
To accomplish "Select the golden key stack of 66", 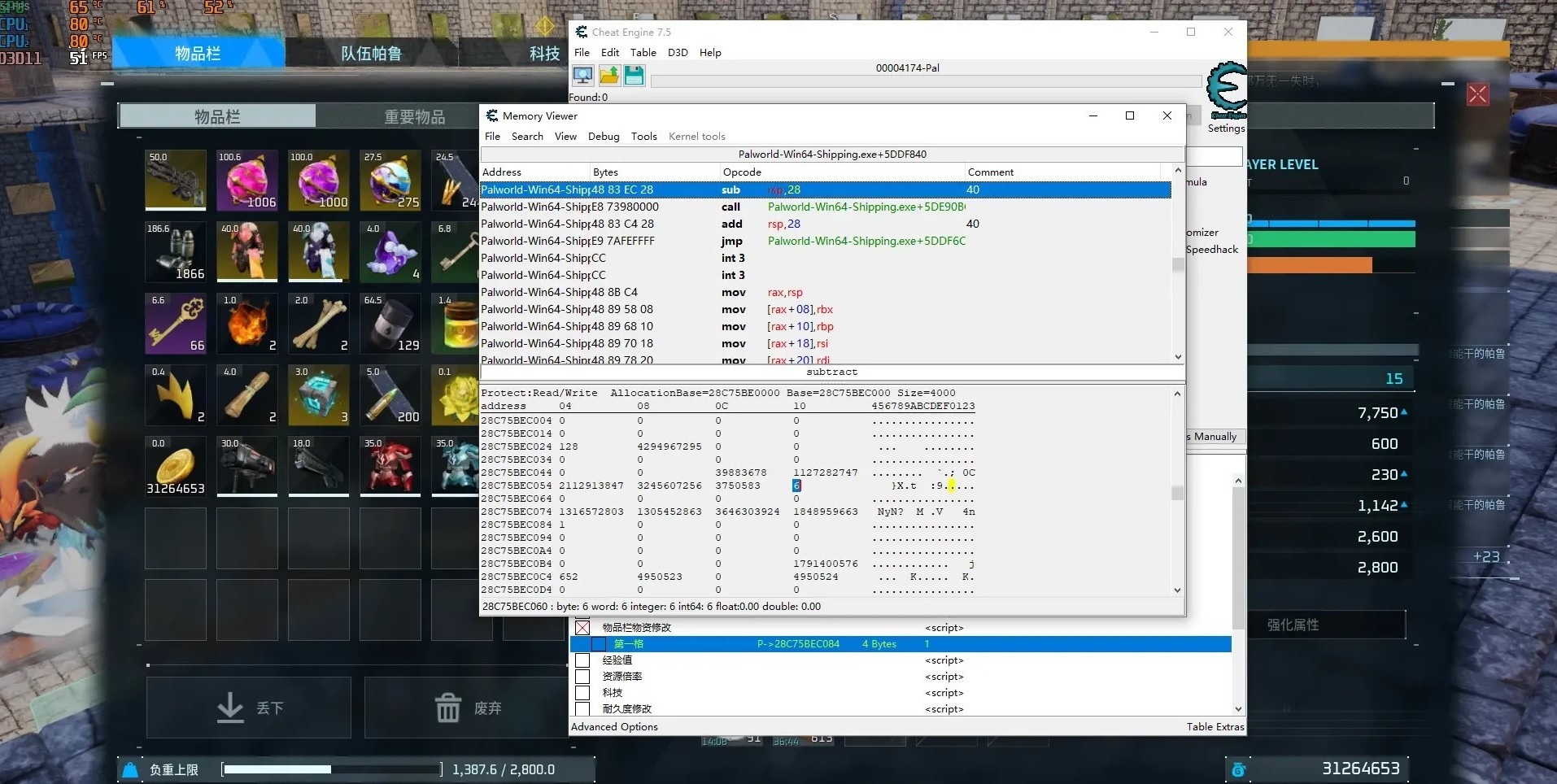I will [176, 324].
